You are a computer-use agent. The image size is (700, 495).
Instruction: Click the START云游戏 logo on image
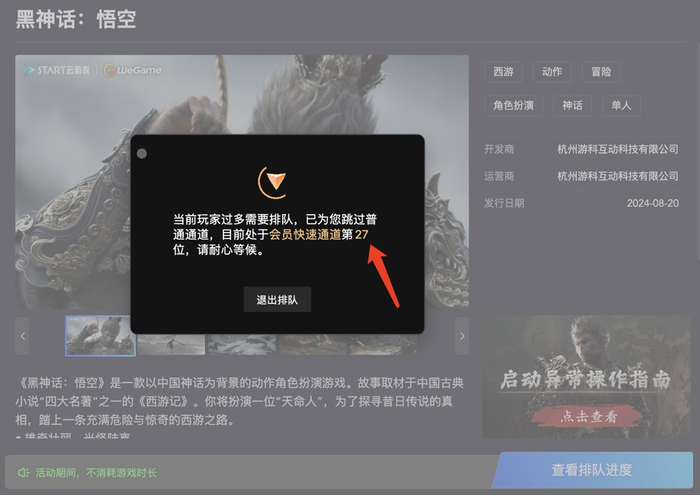57,70
